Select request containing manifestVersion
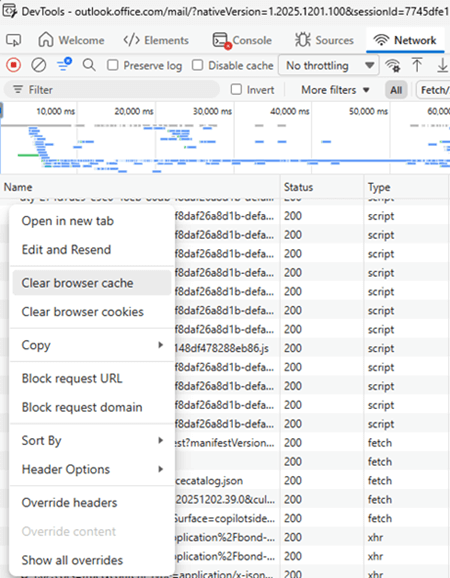The image size is (450, 578). (x=225, y=443)
